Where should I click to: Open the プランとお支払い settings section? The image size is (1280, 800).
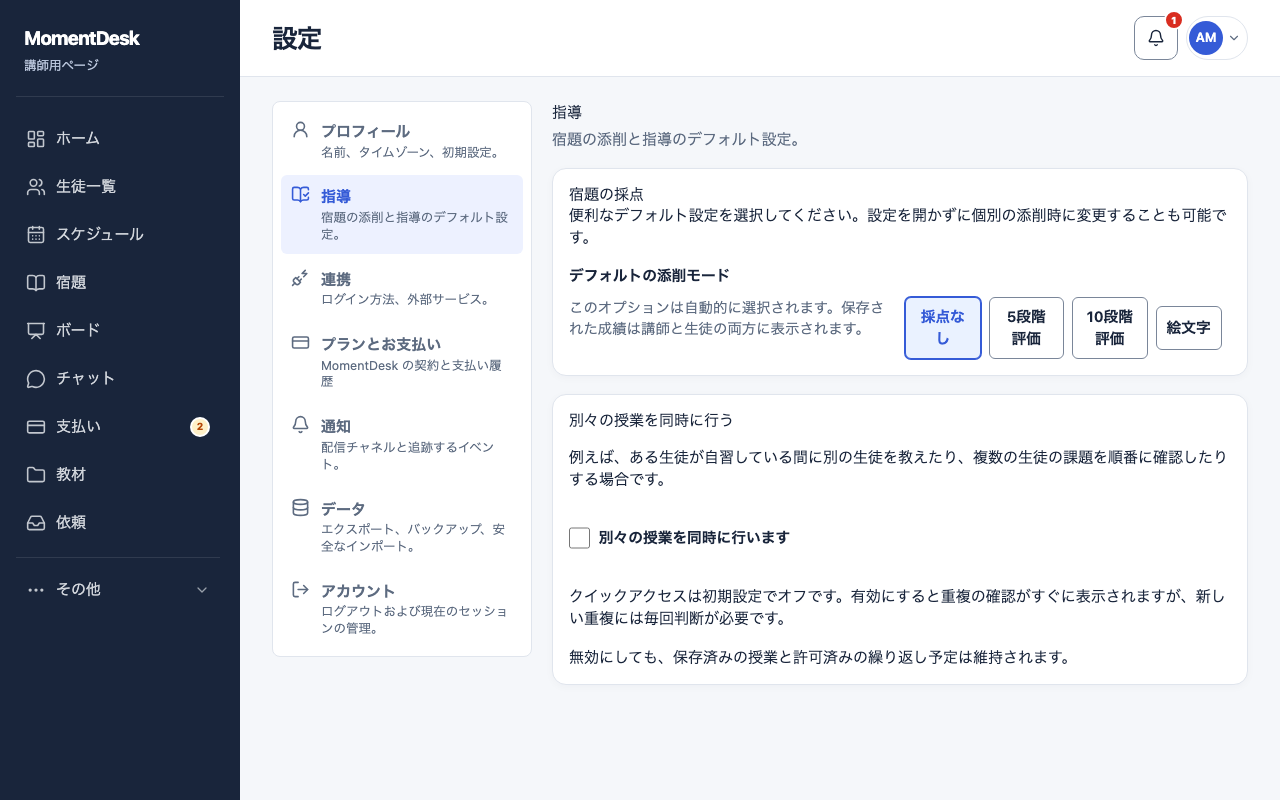point(402,362)
